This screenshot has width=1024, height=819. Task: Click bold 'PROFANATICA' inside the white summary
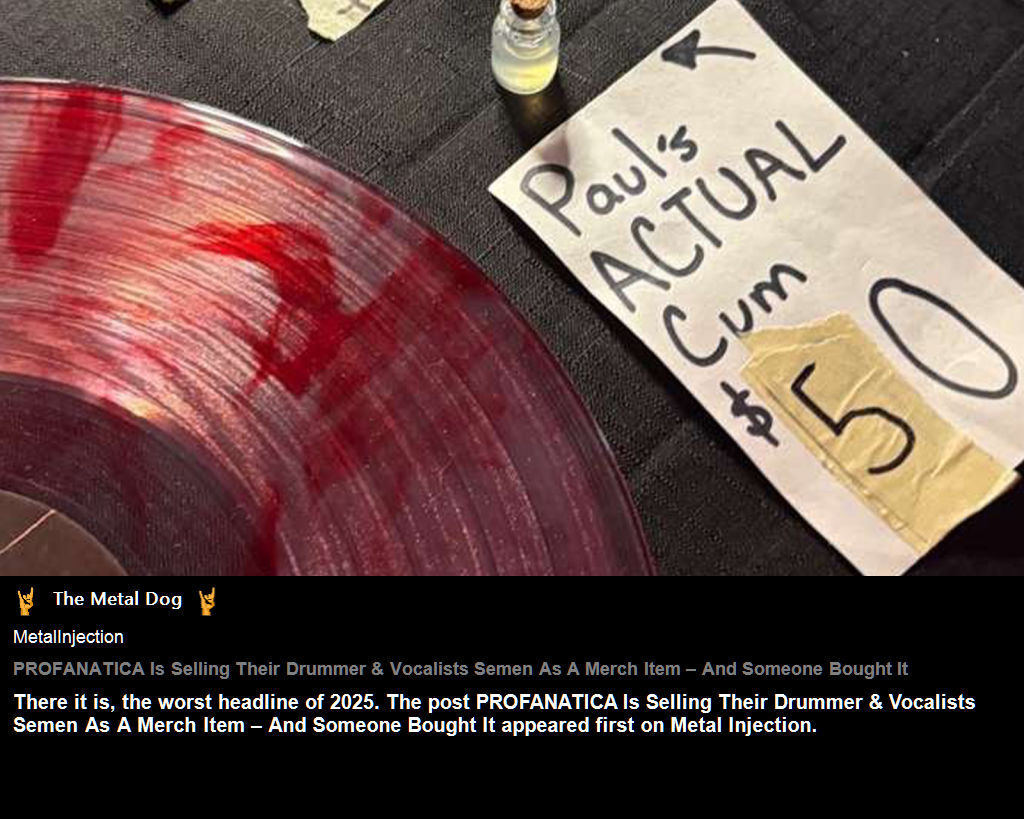click(547, 702)
